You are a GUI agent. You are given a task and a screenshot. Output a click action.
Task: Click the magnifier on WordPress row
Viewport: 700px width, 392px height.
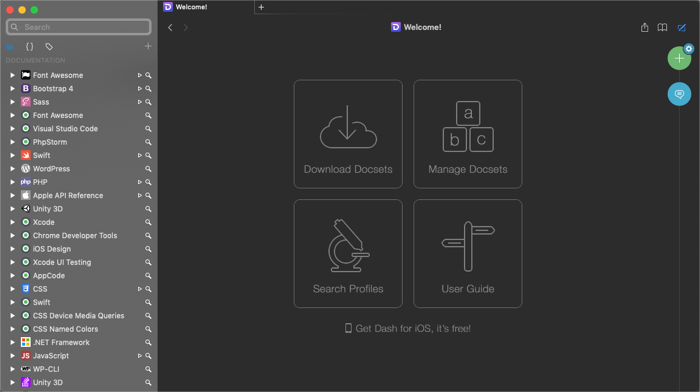tap(148, 169)
